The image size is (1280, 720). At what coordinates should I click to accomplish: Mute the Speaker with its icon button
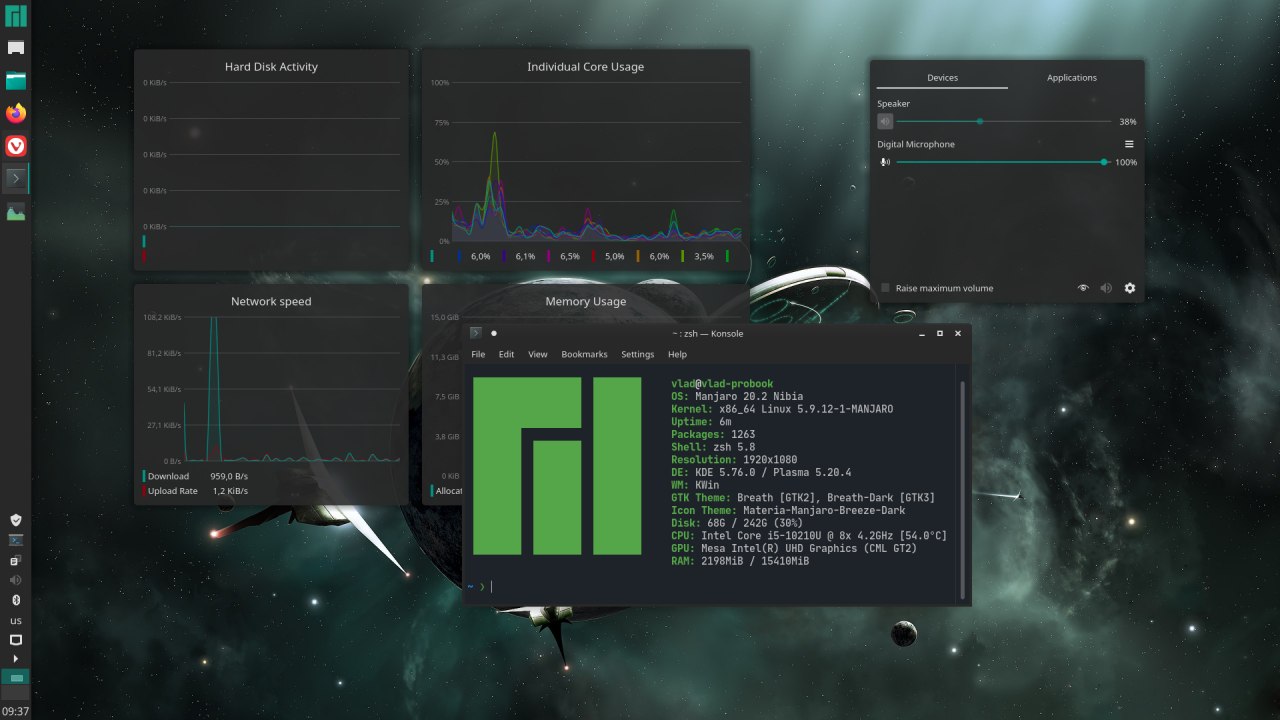(885, 121)
